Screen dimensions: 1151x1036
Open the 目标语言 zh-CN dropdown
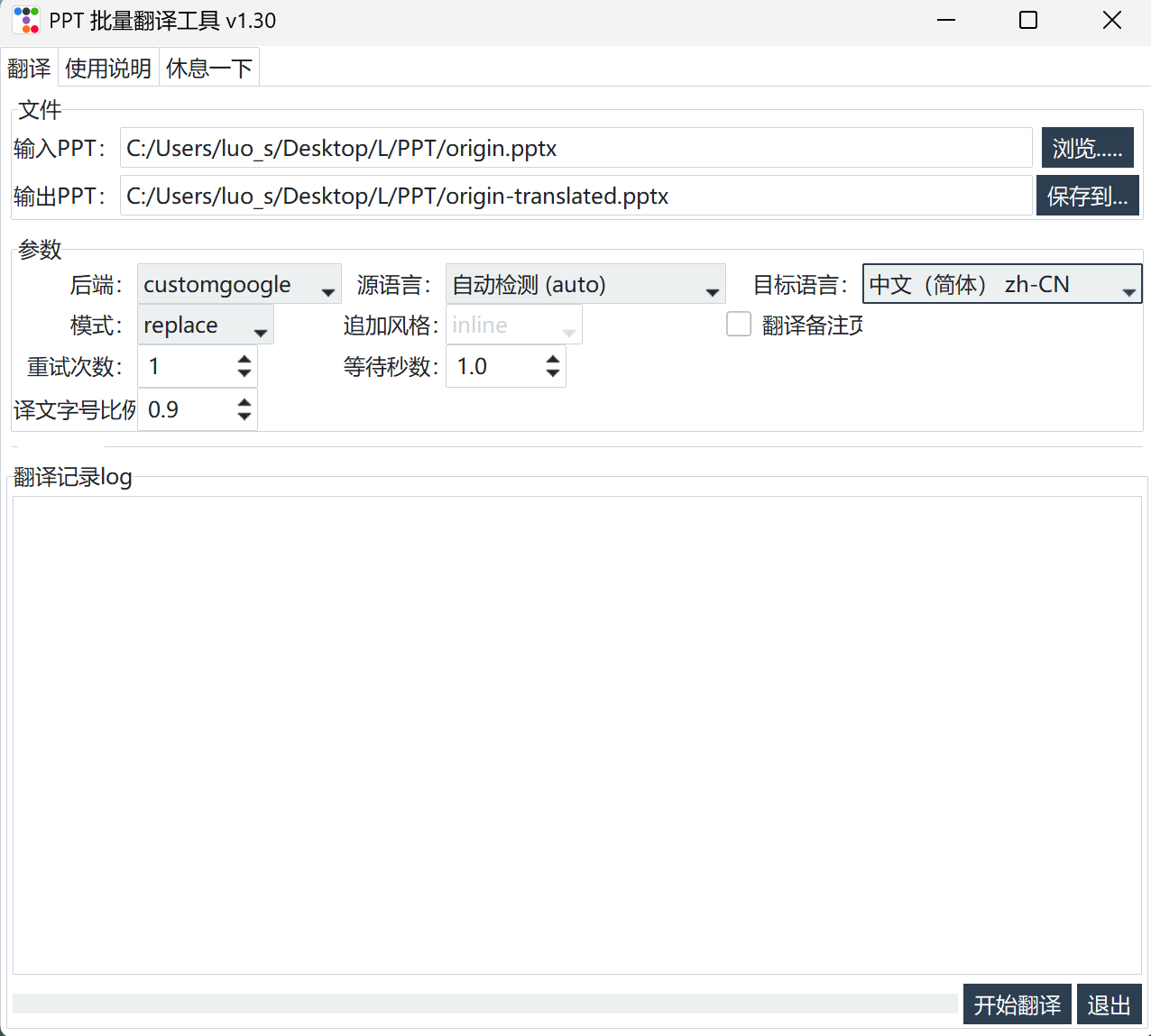click(1001, 285)
